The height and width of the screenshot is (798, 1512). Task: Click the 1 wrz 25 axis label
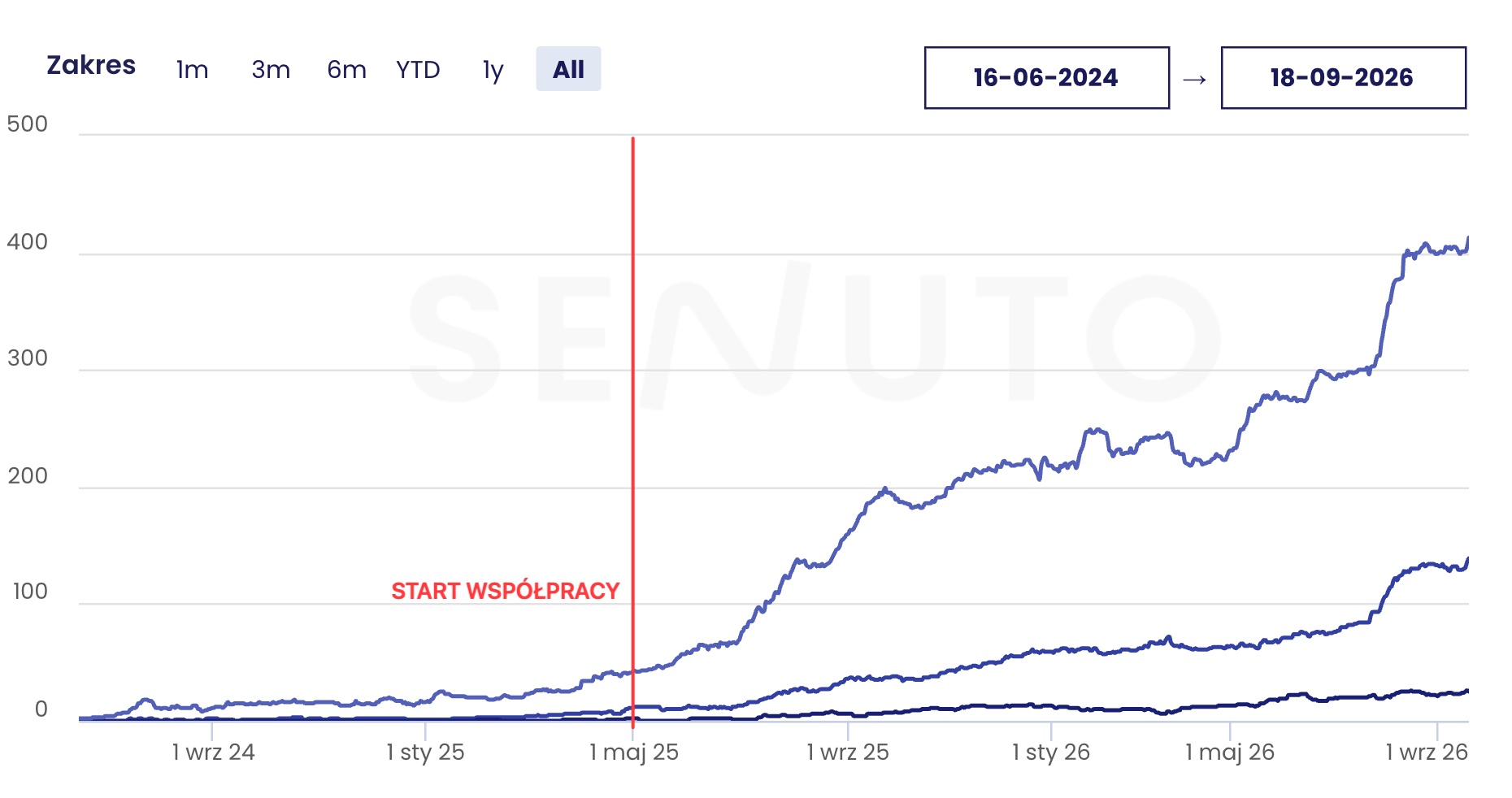click(848, 752)
